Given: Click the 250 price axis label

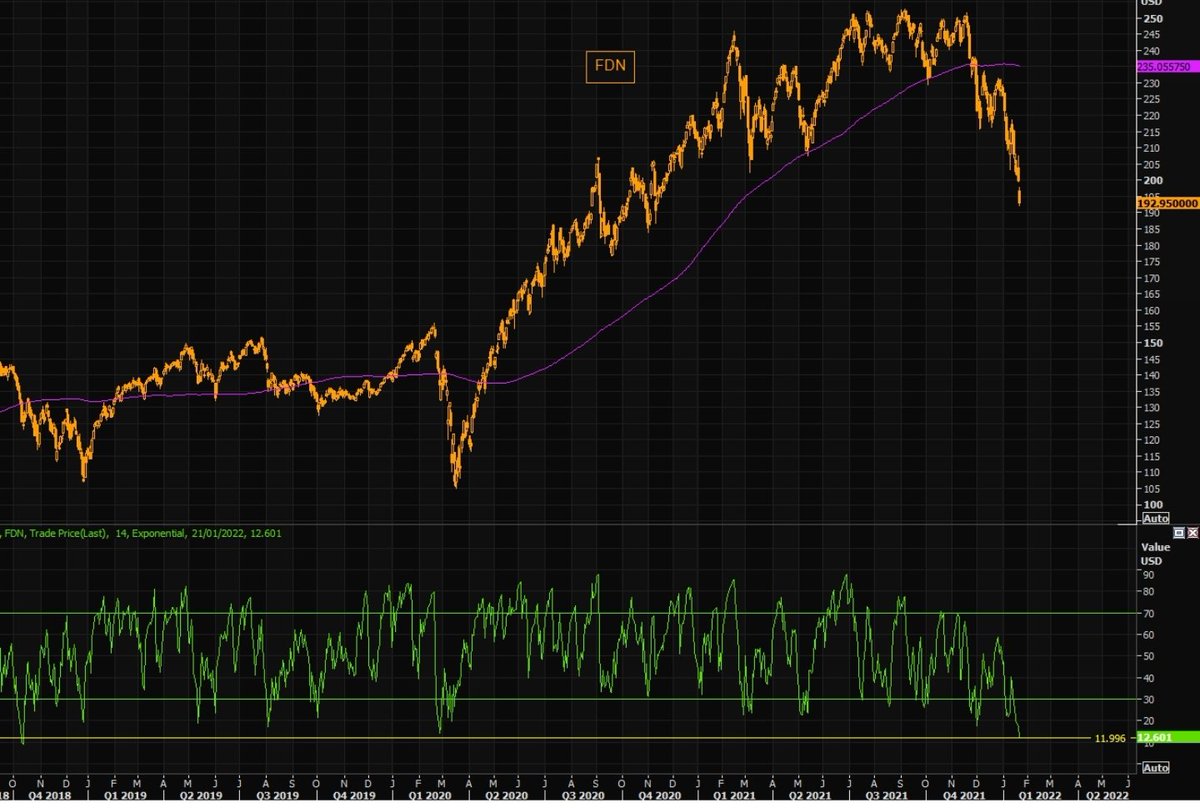Looking at the screenshot, I should tap(1151, 19).
